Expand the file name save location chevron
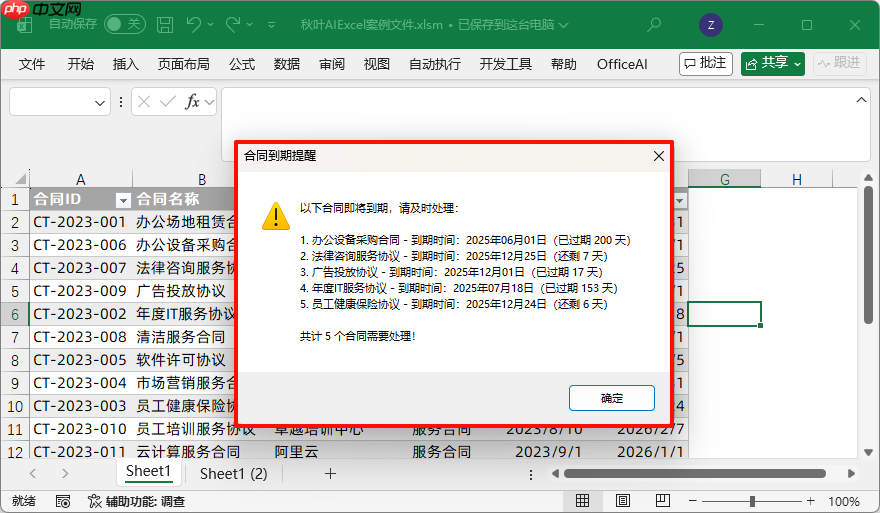 click(564, 25)
